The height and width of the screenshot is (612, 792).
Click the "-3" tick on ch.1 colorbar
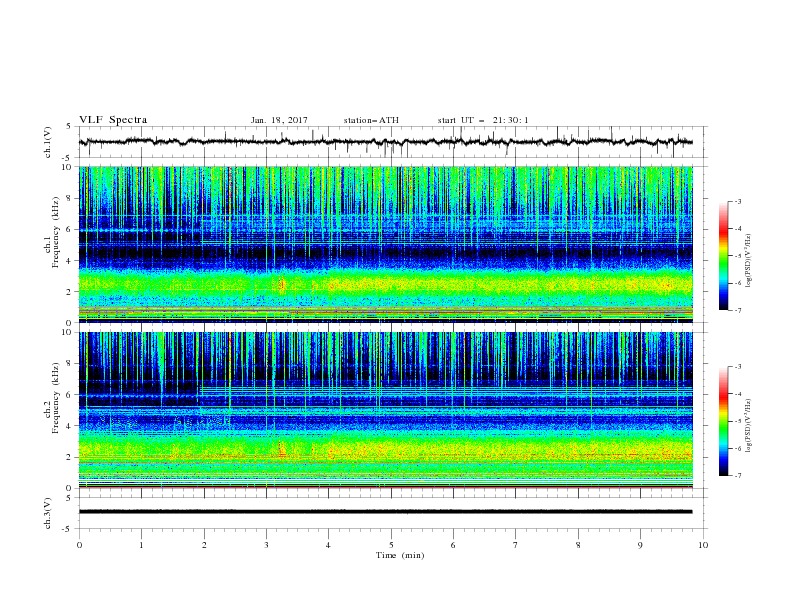tap(737, 201)
